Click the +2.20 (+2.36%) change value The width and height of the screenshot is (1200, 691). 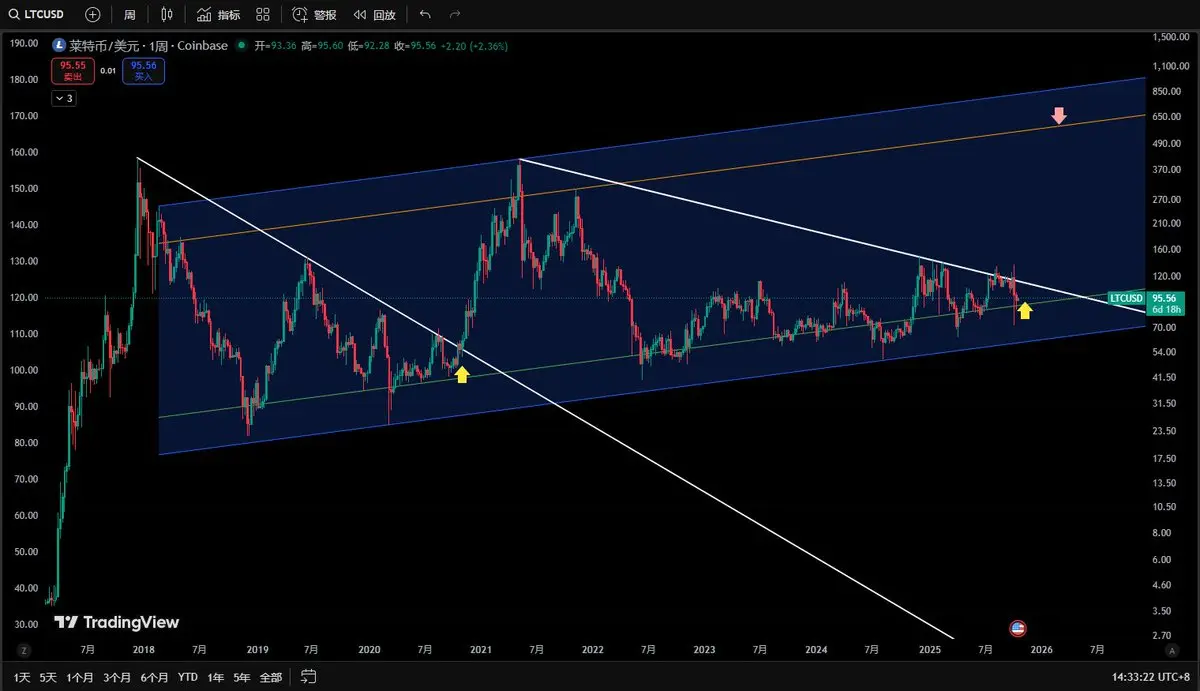click(475, 46)
